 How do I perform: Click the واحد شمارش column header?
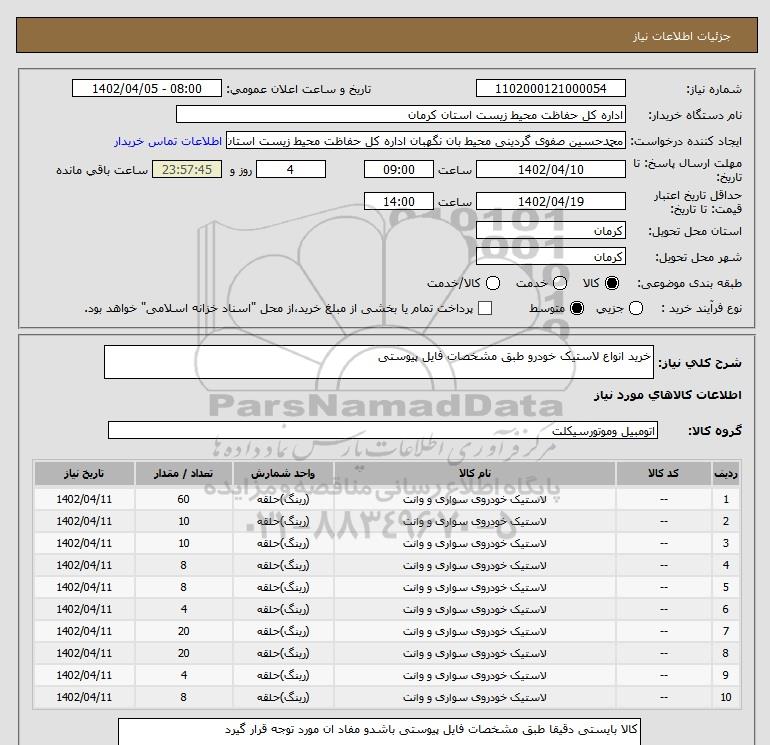point(283,473)
